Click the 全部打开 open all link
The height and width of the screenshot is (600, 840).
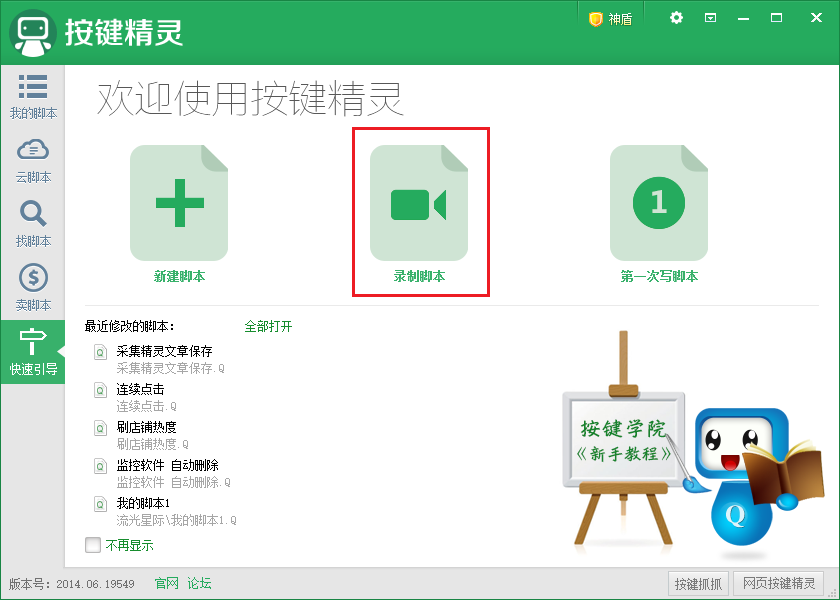point(268,326)
